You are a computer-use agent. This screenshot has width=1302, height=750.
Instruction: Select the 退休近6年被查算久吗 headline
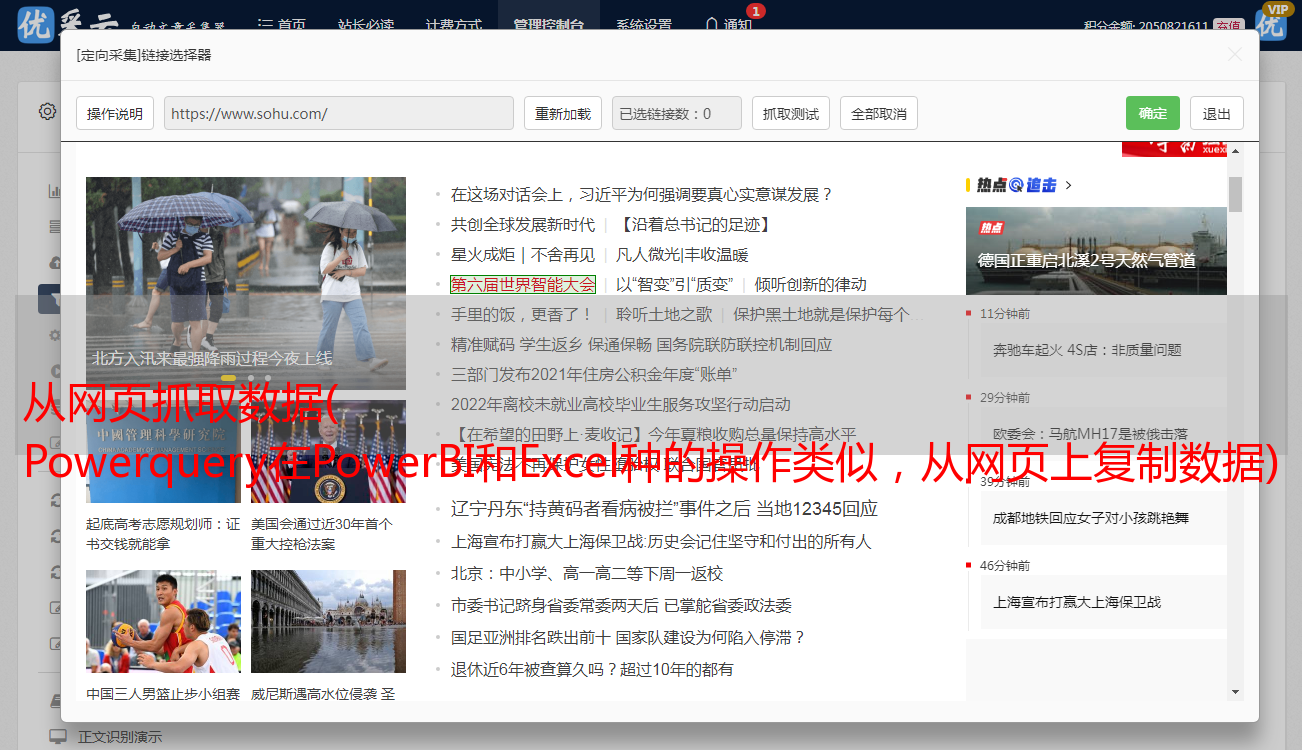592,669
